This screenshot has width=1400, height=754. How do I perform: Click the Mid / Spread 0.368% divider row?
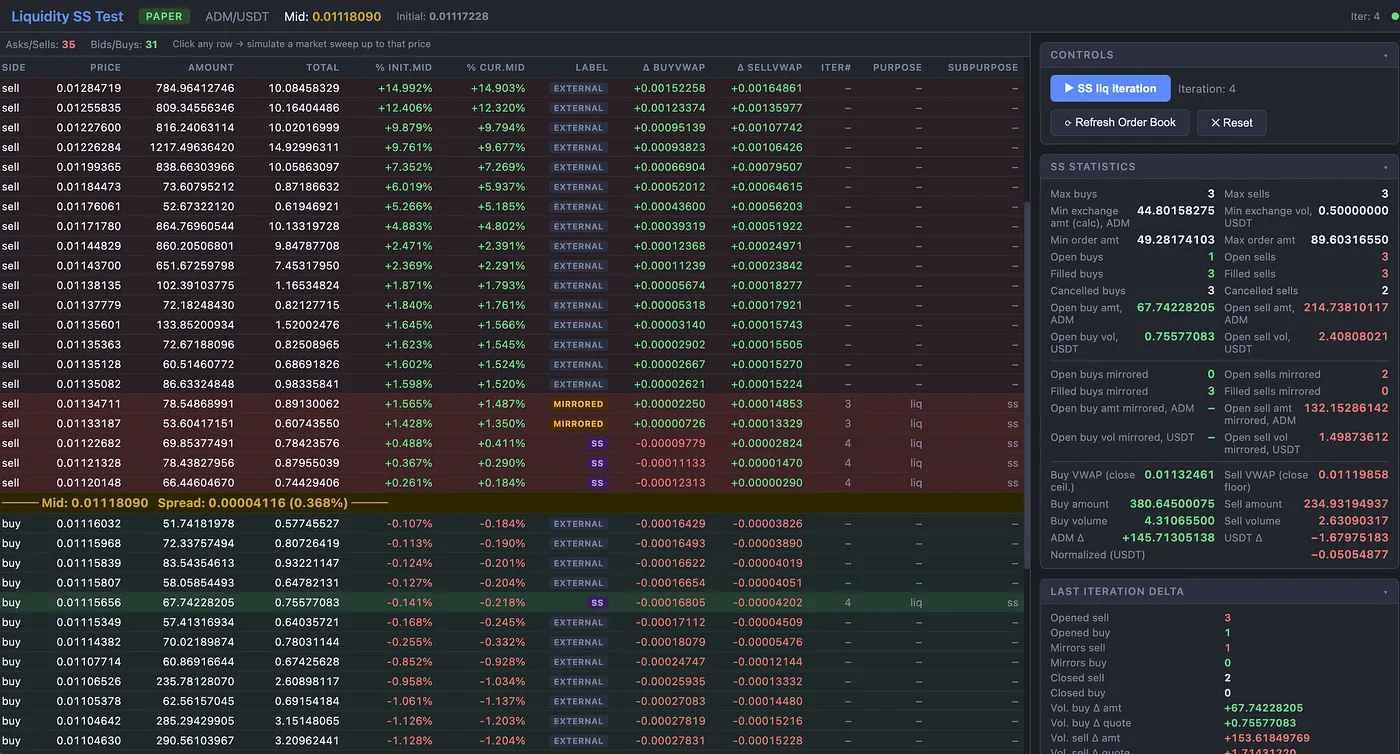(x=512, y=503)
